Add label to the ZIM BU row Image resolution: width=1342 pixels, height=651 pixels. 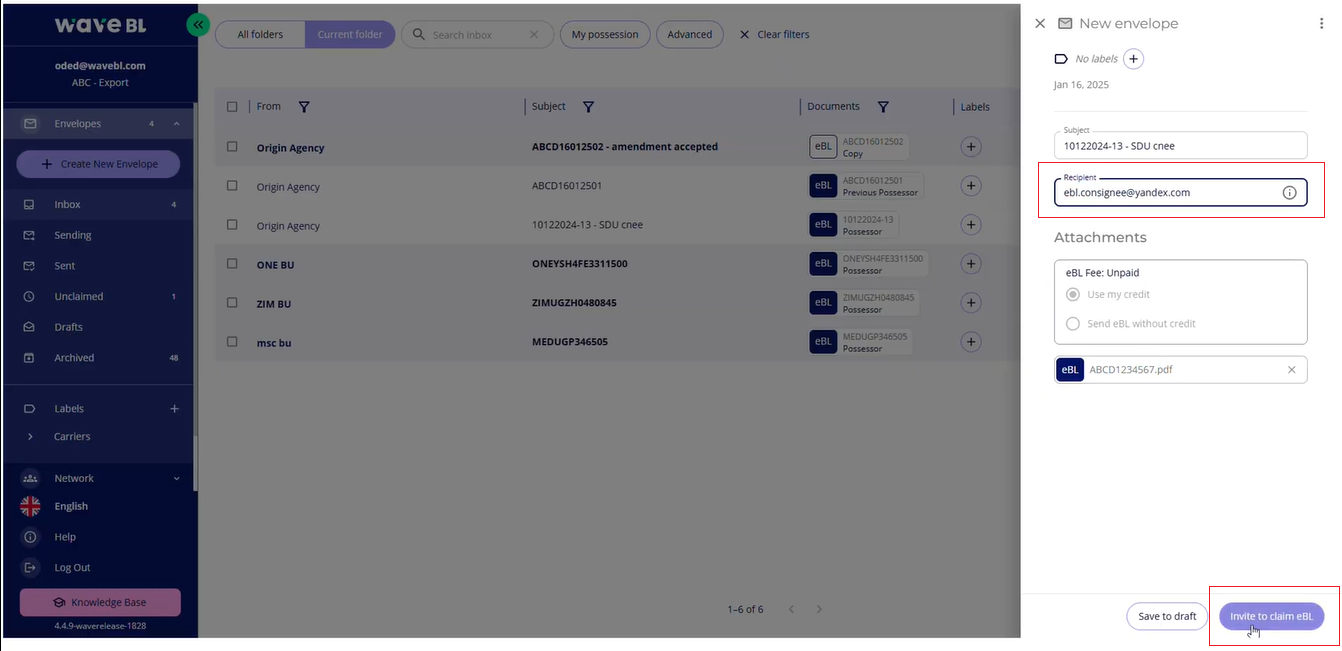pyautogui.click(x=970, y=303)
